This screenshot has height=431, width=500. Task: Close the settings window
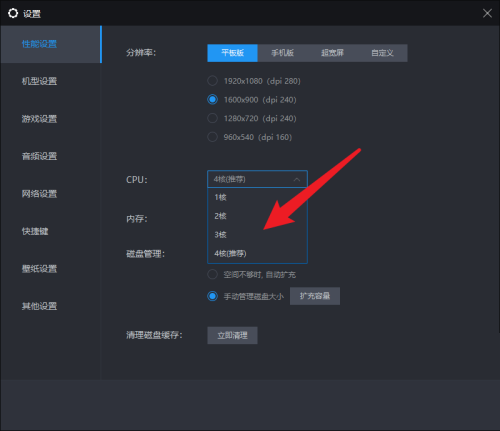(x=487, y=13)
